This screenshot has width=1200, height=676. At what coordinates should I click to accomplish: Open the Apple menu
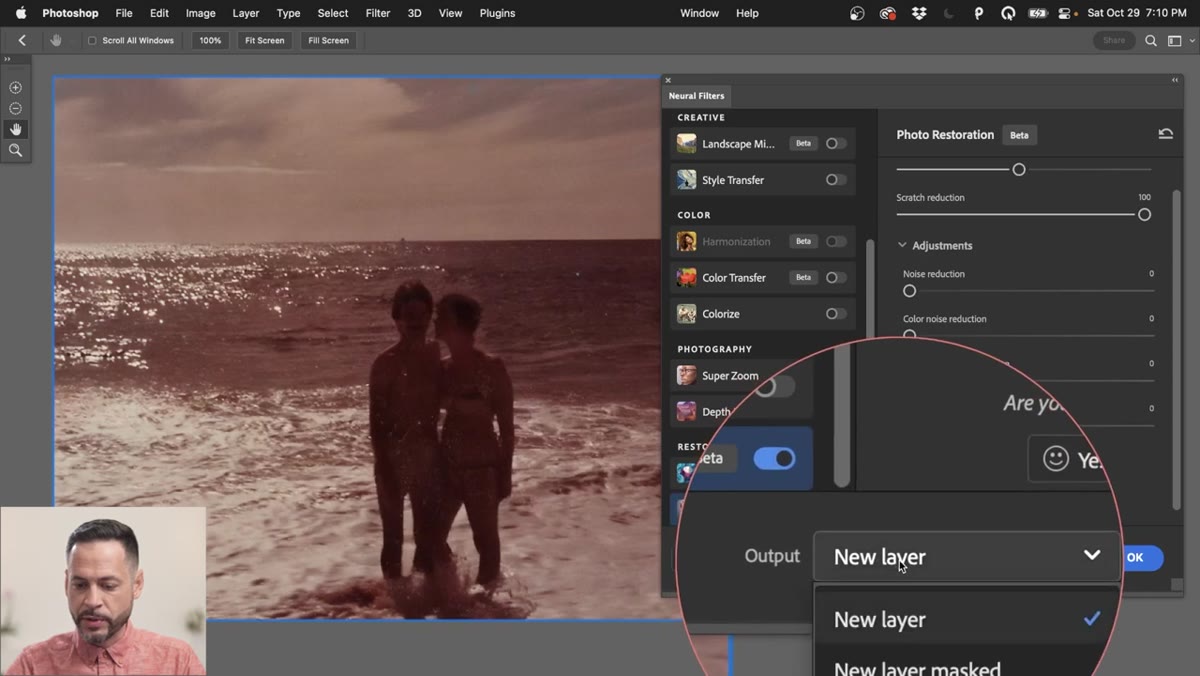20,13
